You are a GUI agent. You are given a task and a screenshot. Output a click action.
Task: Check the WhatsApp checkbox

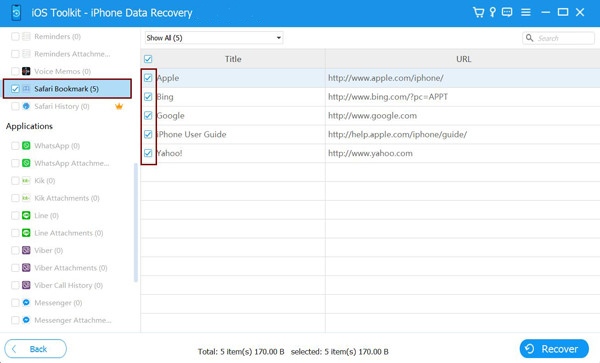(x=15, y=146)
